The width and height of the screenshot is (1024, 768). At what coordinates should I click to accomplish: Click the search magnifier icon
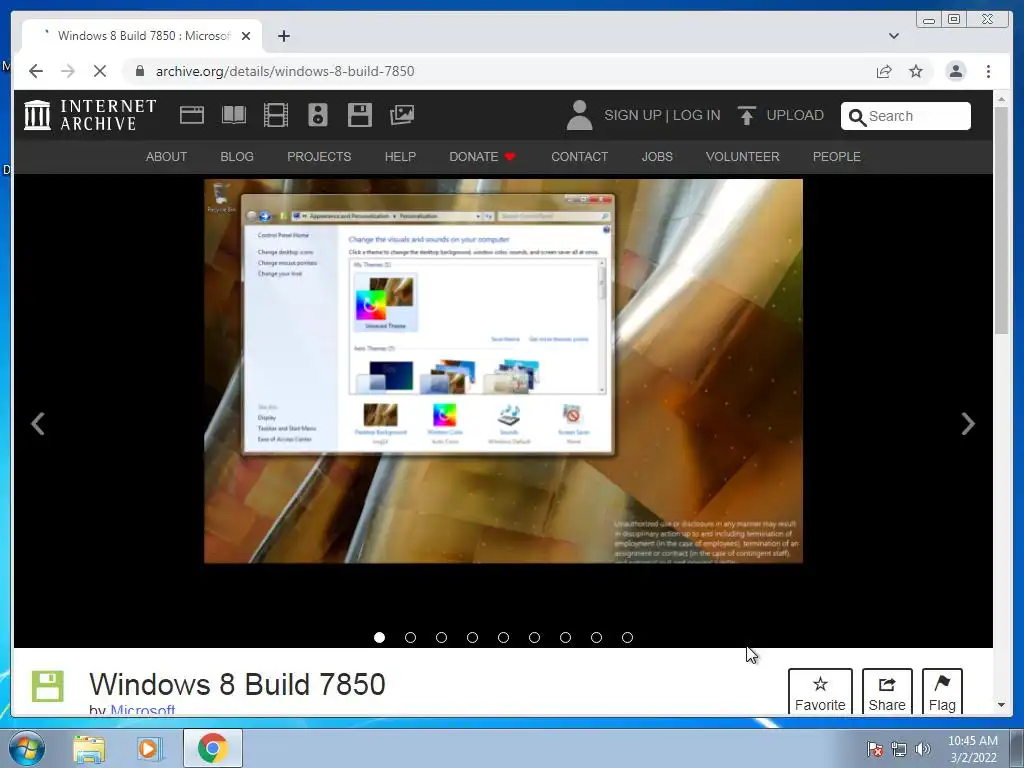tap(857, 117)
